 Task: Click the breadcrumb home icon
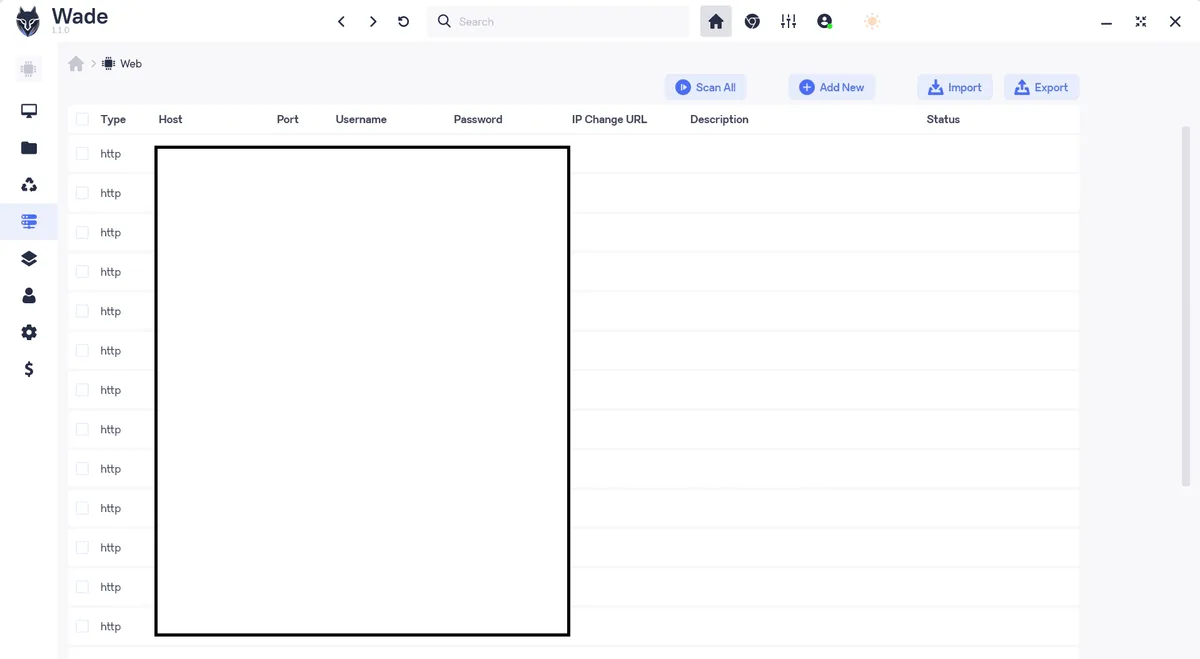76,63
